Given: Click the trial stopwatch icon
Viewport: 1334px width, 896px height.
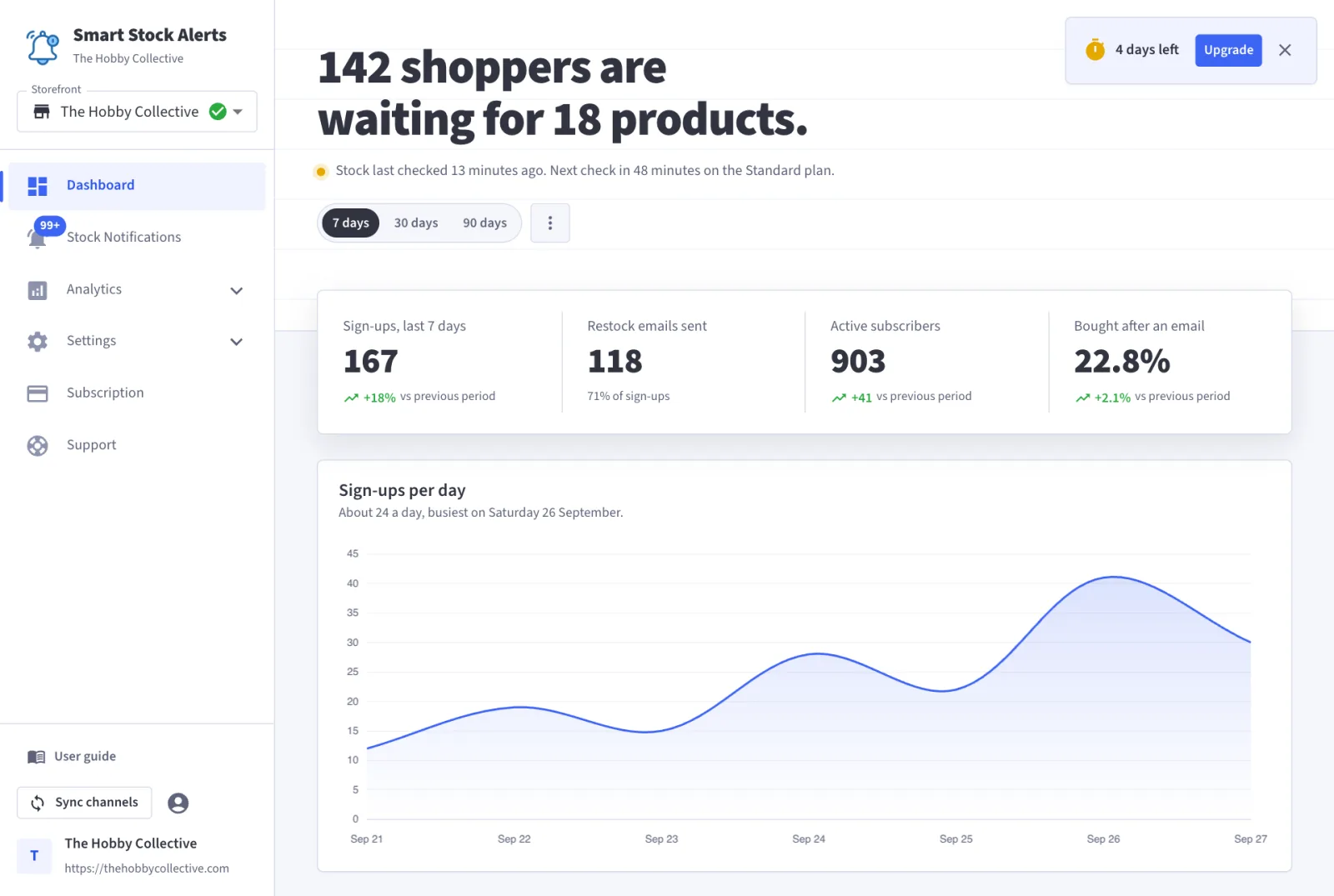Looking at the screenshot, I should point(1095,50).
